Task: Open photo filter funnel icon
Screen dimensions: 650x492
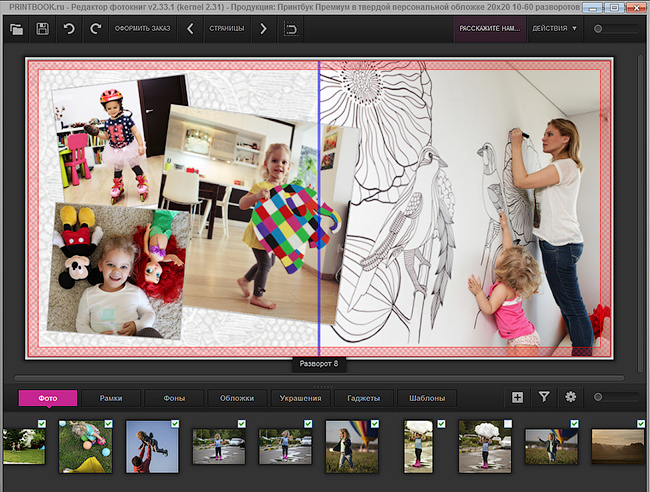Action: (544, 397)
